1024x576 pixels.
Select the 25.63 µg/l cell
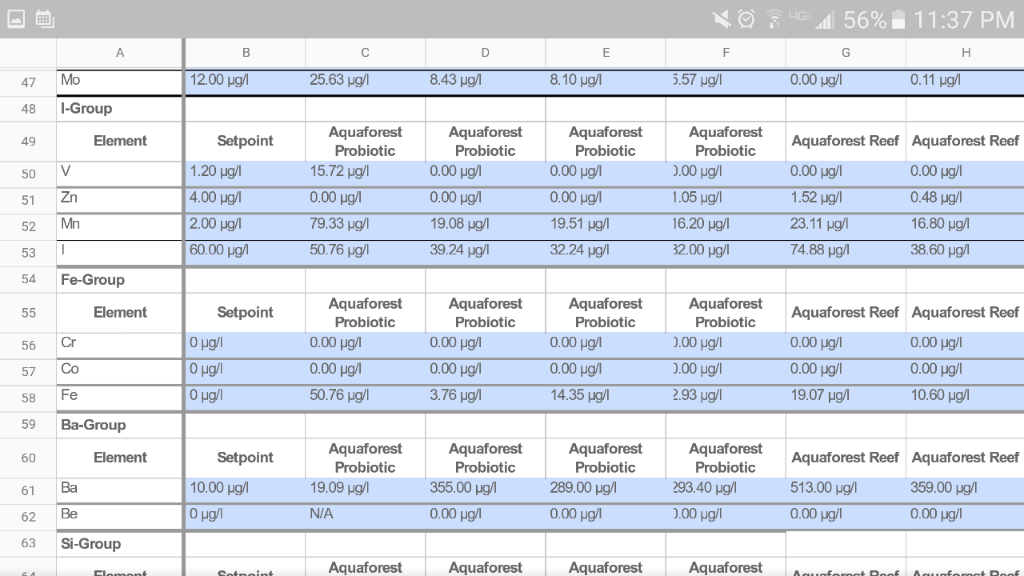(x=365, y=82)
